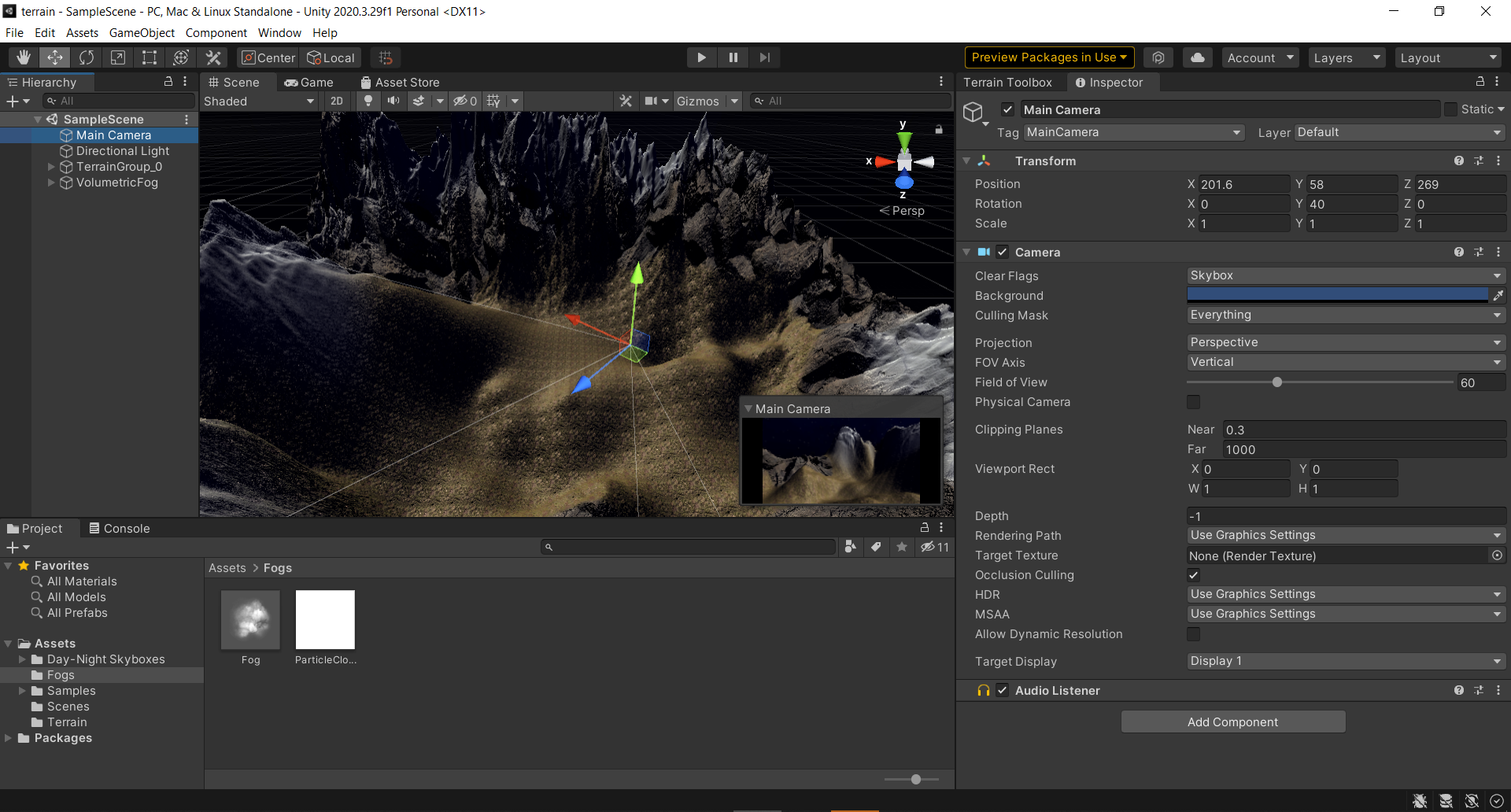
Task: Open the Tag dropdown
Action: pyautogui.click(x=1133, y=132)
